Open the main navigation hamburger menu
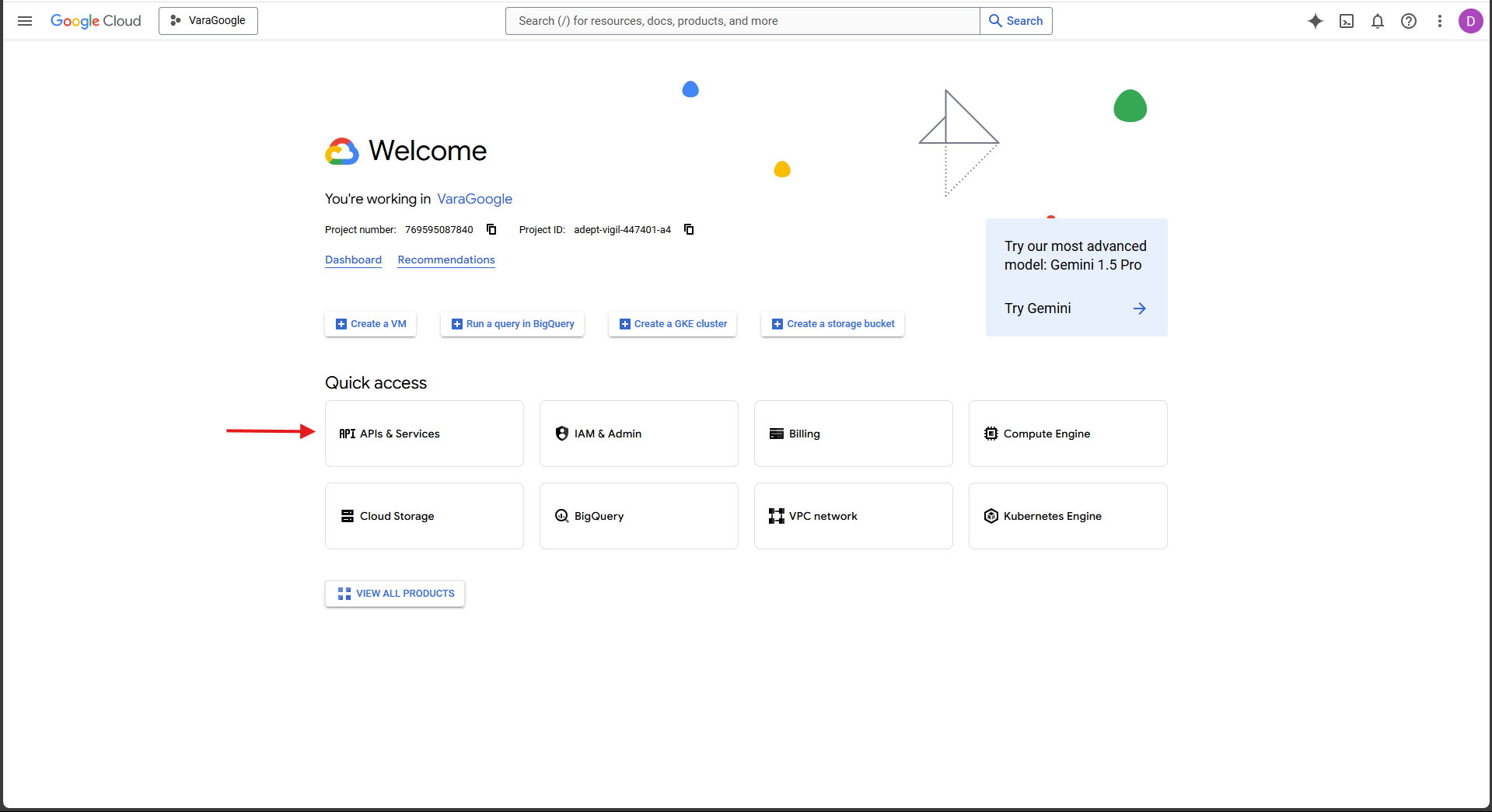Image resolution: width=1492 pixels, height=812 pixels. (25, 21)
